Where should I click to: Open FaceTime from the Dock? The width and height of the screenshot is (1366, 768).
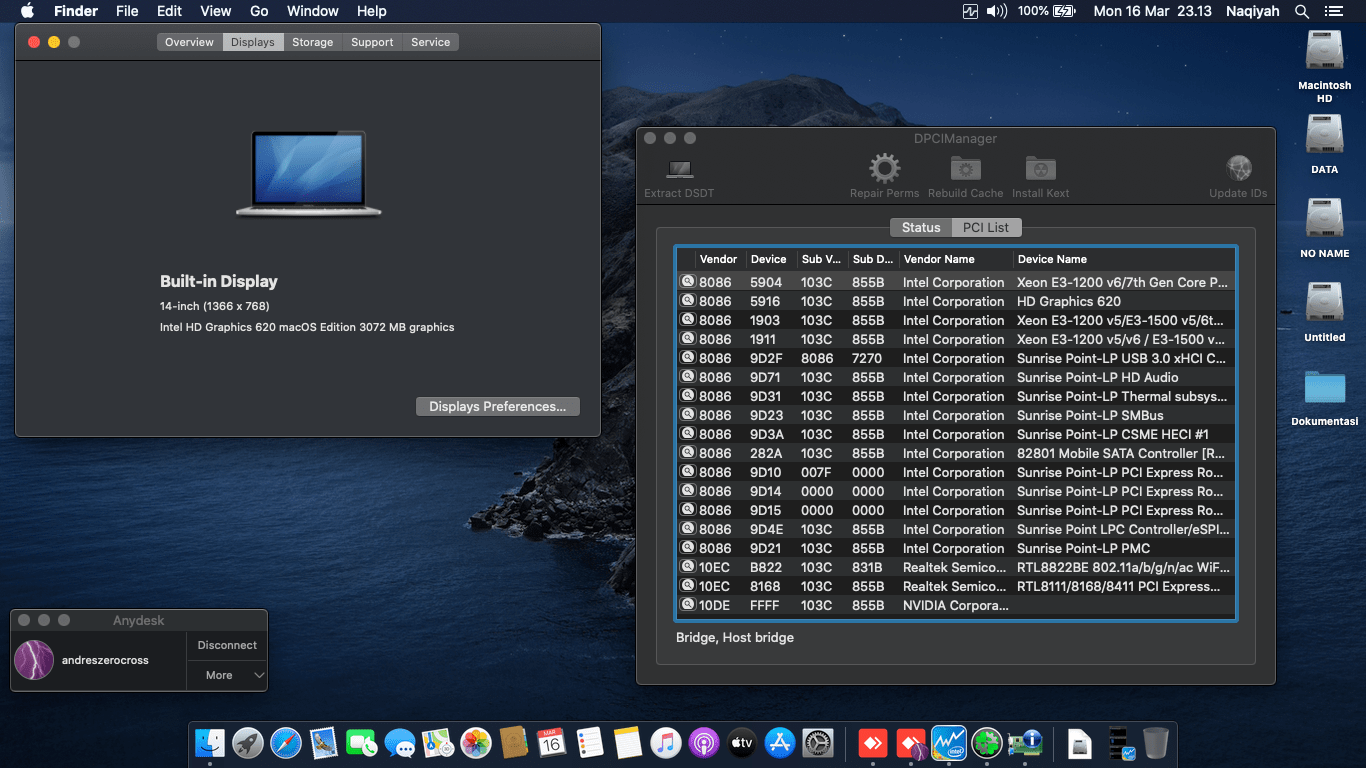tap(362, 742)
